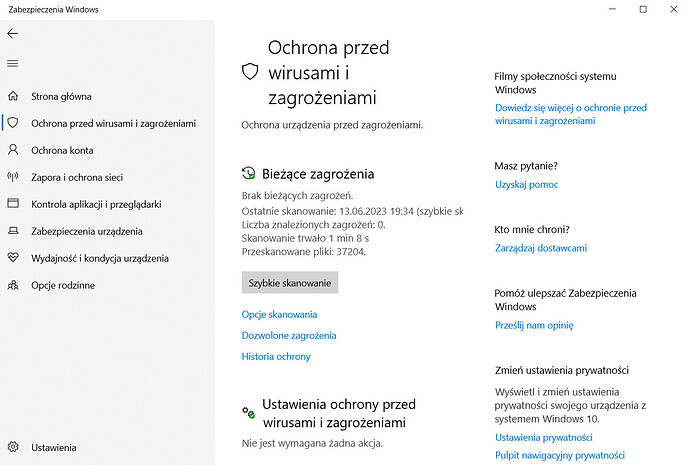Click the family icon for Opcje rodzinne

click(x=13, y=285)
